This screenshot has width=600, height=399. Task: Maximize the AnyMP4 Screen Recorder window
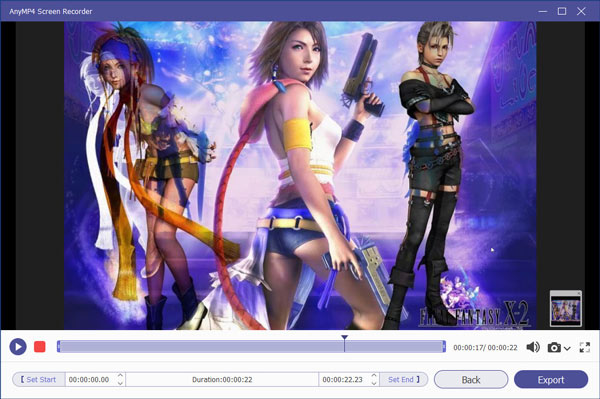(x=562, y=11)
